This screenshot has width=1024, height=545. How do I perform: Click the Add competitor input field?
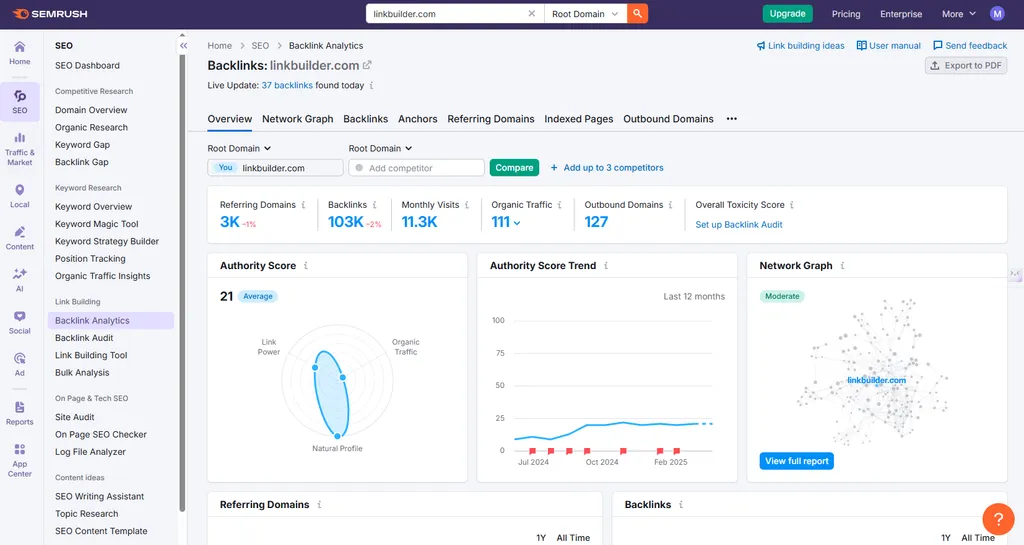417,168
